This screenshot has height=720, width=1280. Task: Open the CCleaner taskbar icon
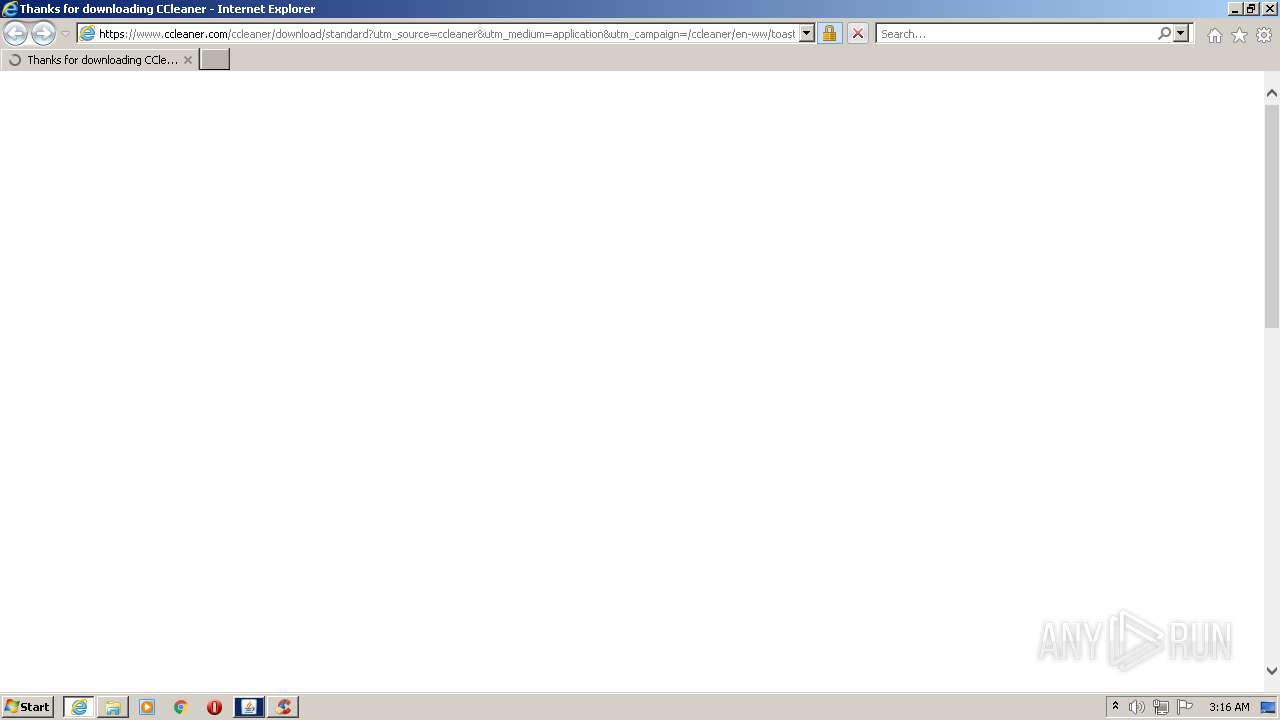tap(283, 707)
